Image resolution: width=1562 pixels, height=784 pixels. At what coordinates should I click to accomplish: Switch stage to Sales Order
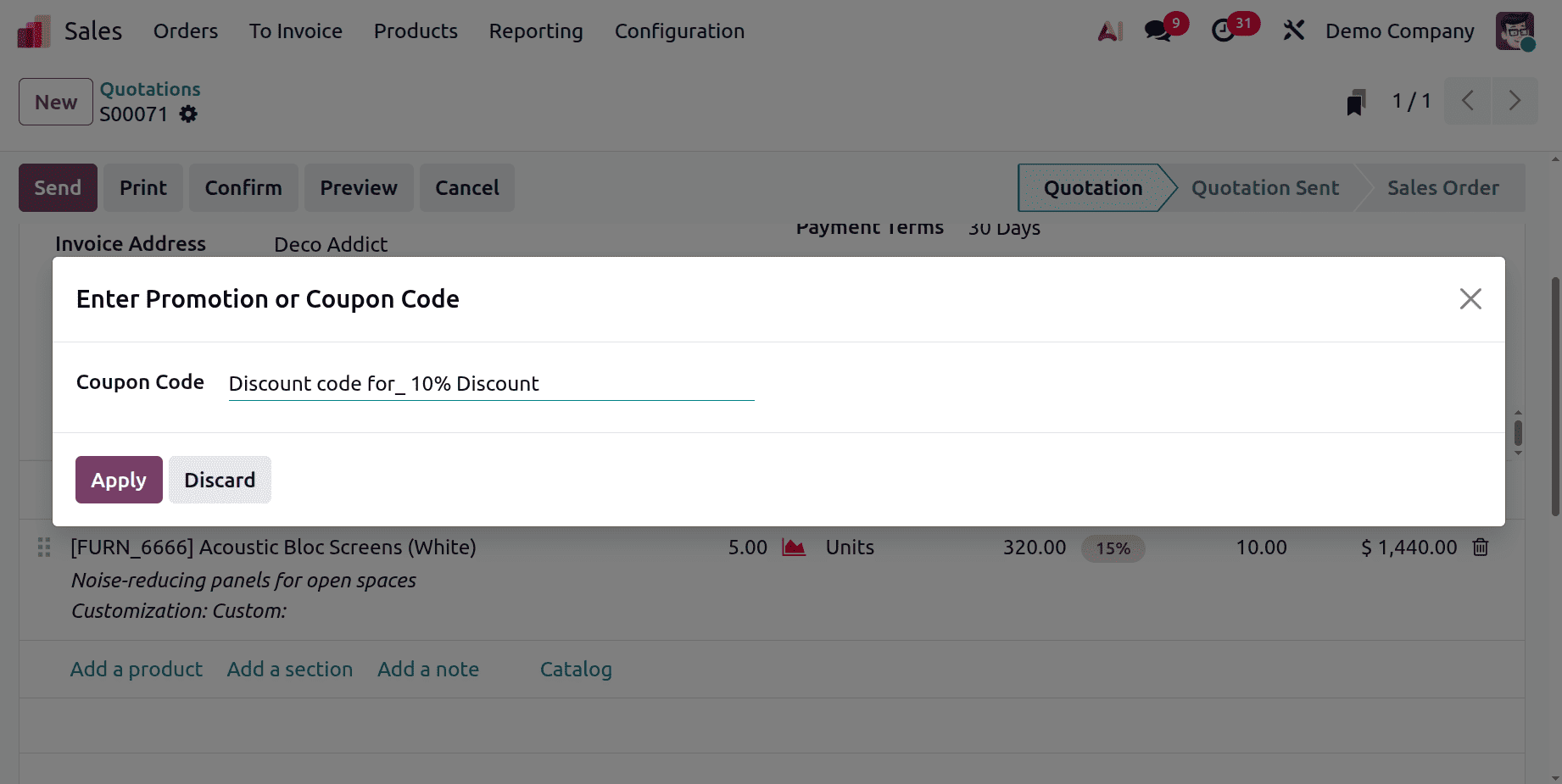point(1443,187)
